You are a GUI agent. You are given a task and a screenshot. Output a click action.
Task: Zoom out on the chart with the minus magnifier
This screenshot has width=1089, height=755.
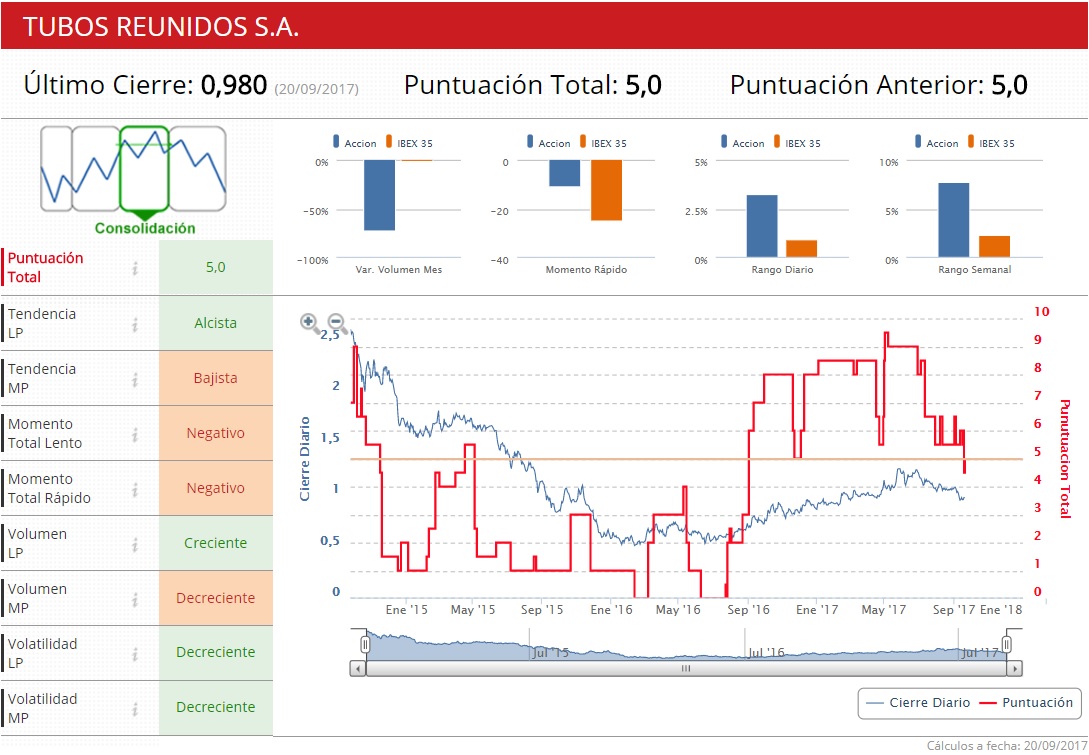point(336,322)
